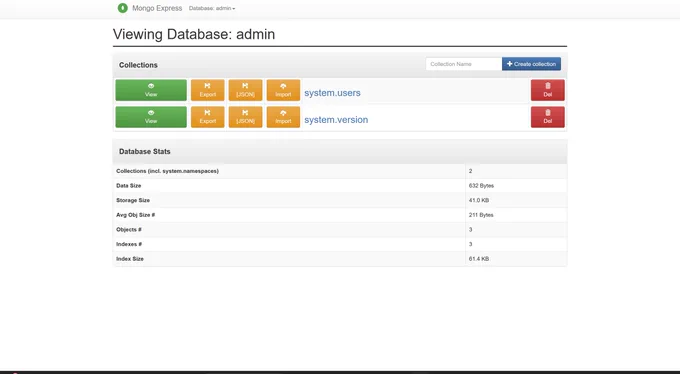This screenshot has height=374, width=680.
Task: Select the Data Size label
Action: 128,186
